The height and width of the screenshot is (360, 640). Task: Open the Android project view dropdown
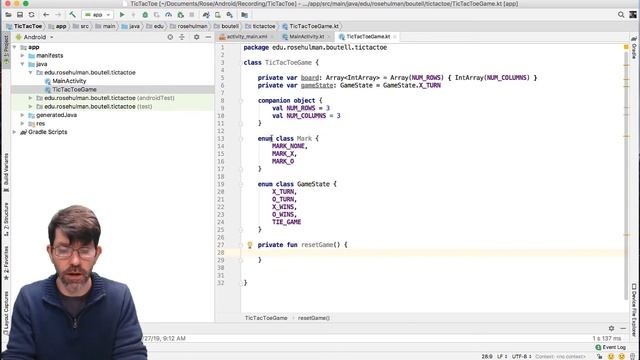[35, 37]
